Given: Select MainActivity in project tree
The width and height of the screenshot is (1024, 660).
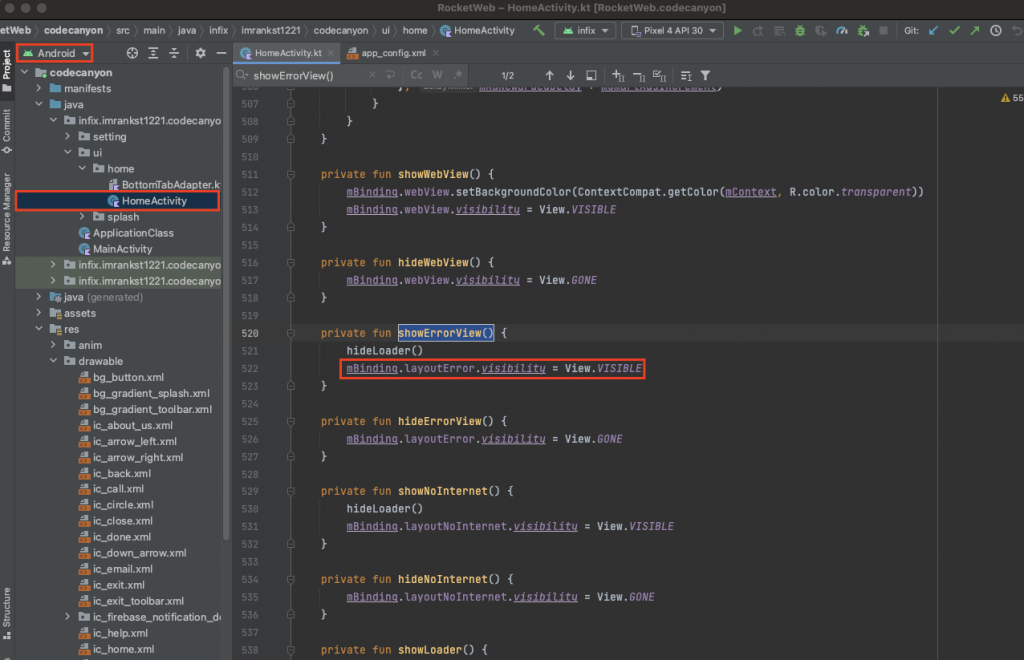Looking at the screenshot, I should click(122, 249).
